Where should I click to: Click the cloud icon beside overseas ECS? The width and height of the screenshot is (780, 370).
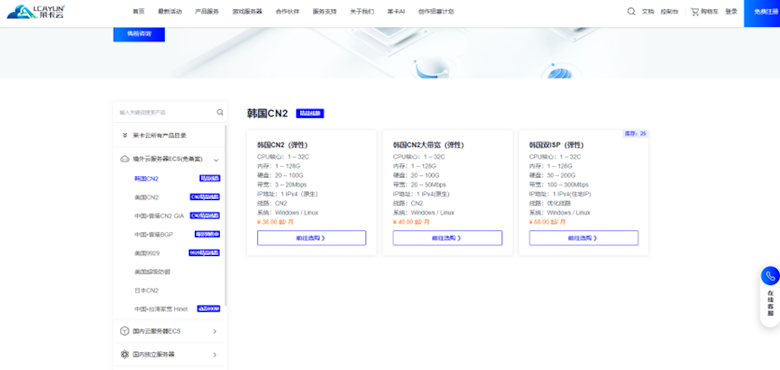pos(125,159)
